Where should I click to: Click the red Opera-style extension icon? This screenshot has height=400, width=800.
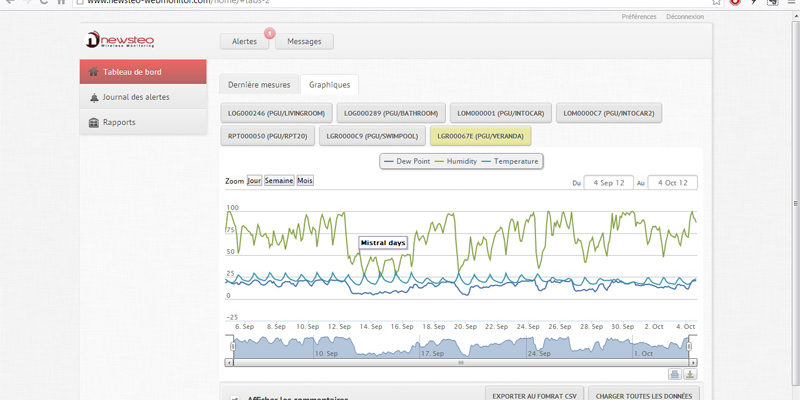pyautogui.click(x=735, y=2)
